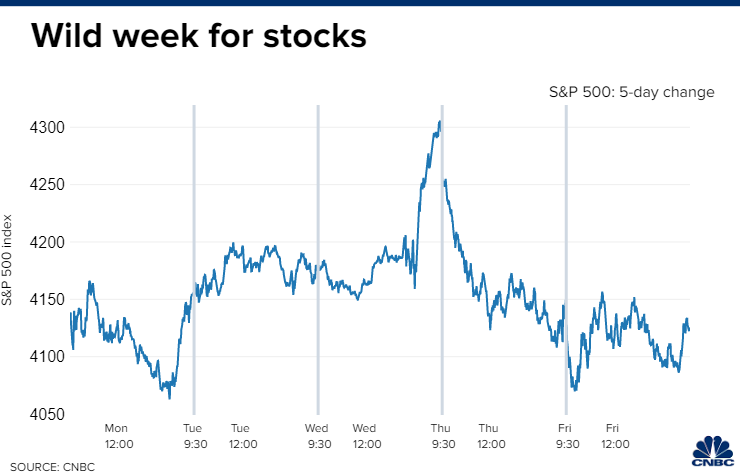Click the Tuesday open vertical divider line
740x475 pixels.
(194, 250)
